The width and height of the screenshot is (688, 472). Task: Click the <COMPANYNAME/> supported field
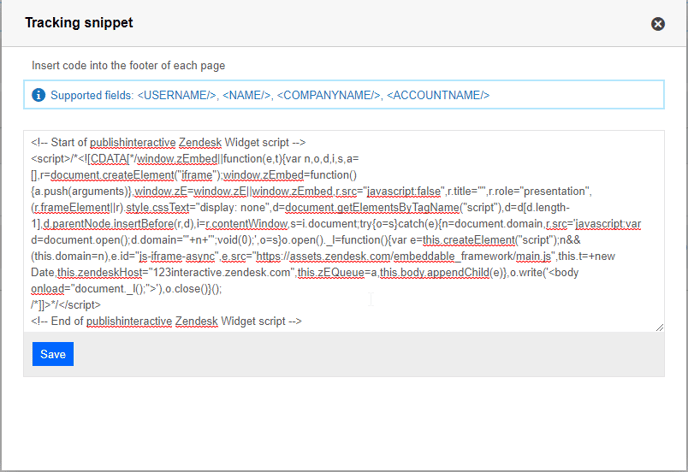click(328, 95)
